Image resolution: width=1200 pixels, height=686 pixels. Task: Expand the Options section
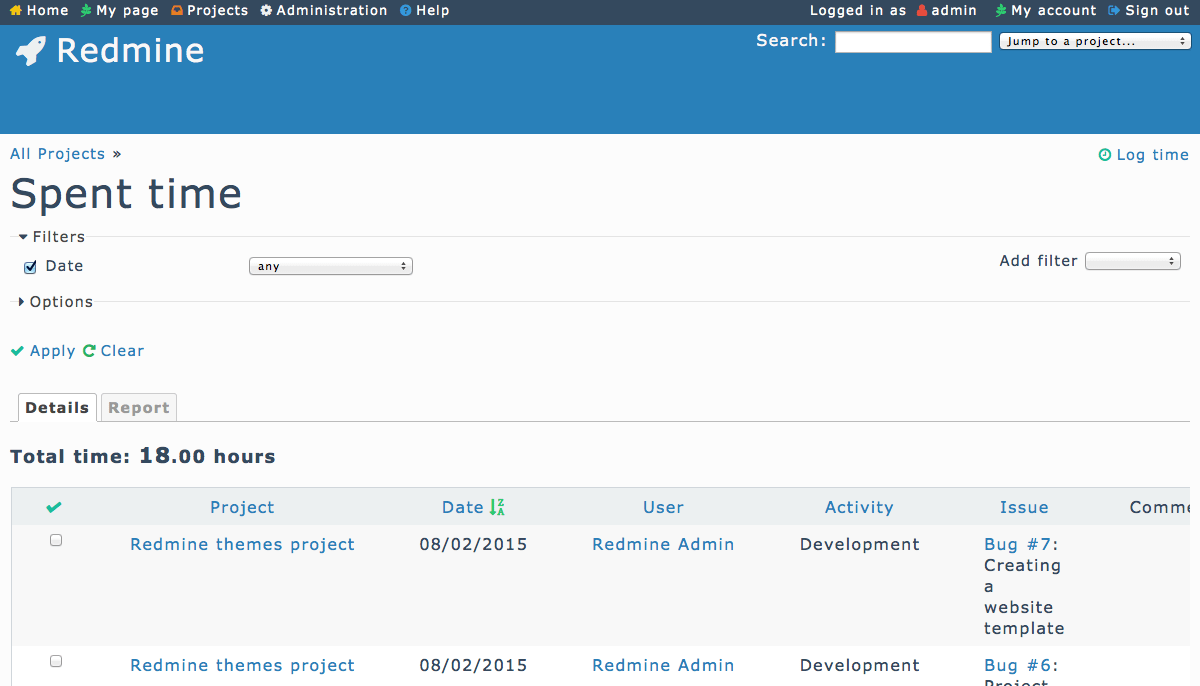pyautogui.click(x=56, y=302)
